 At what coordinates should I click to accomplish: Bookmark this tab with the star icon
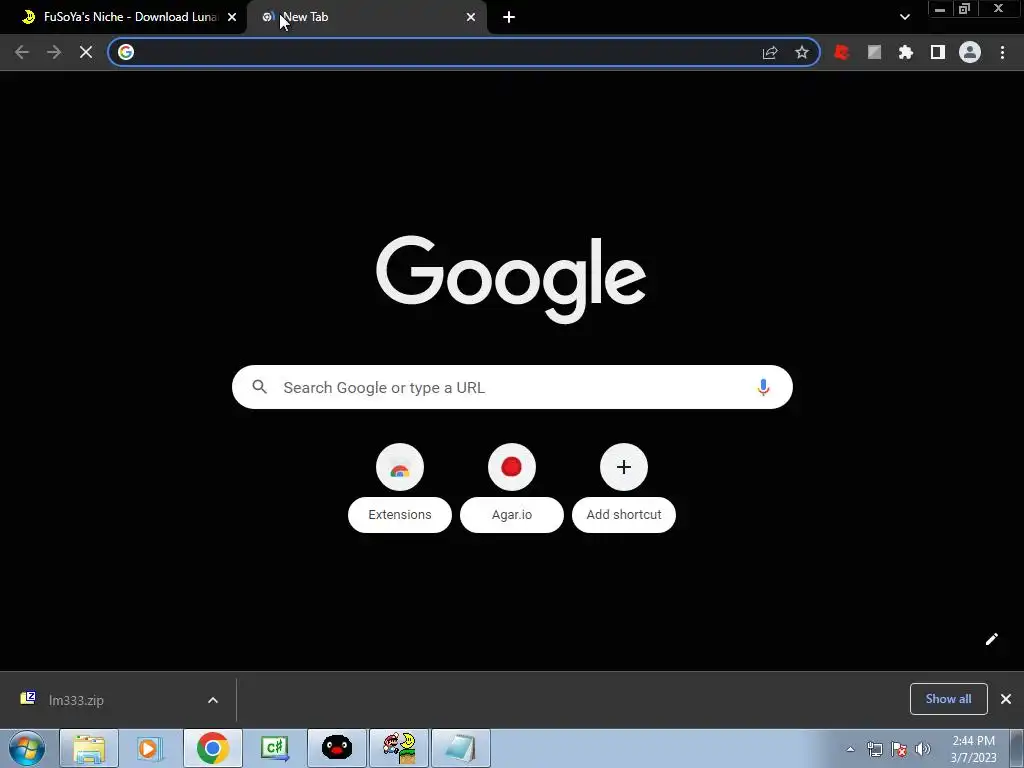click(x=802, y=52)
